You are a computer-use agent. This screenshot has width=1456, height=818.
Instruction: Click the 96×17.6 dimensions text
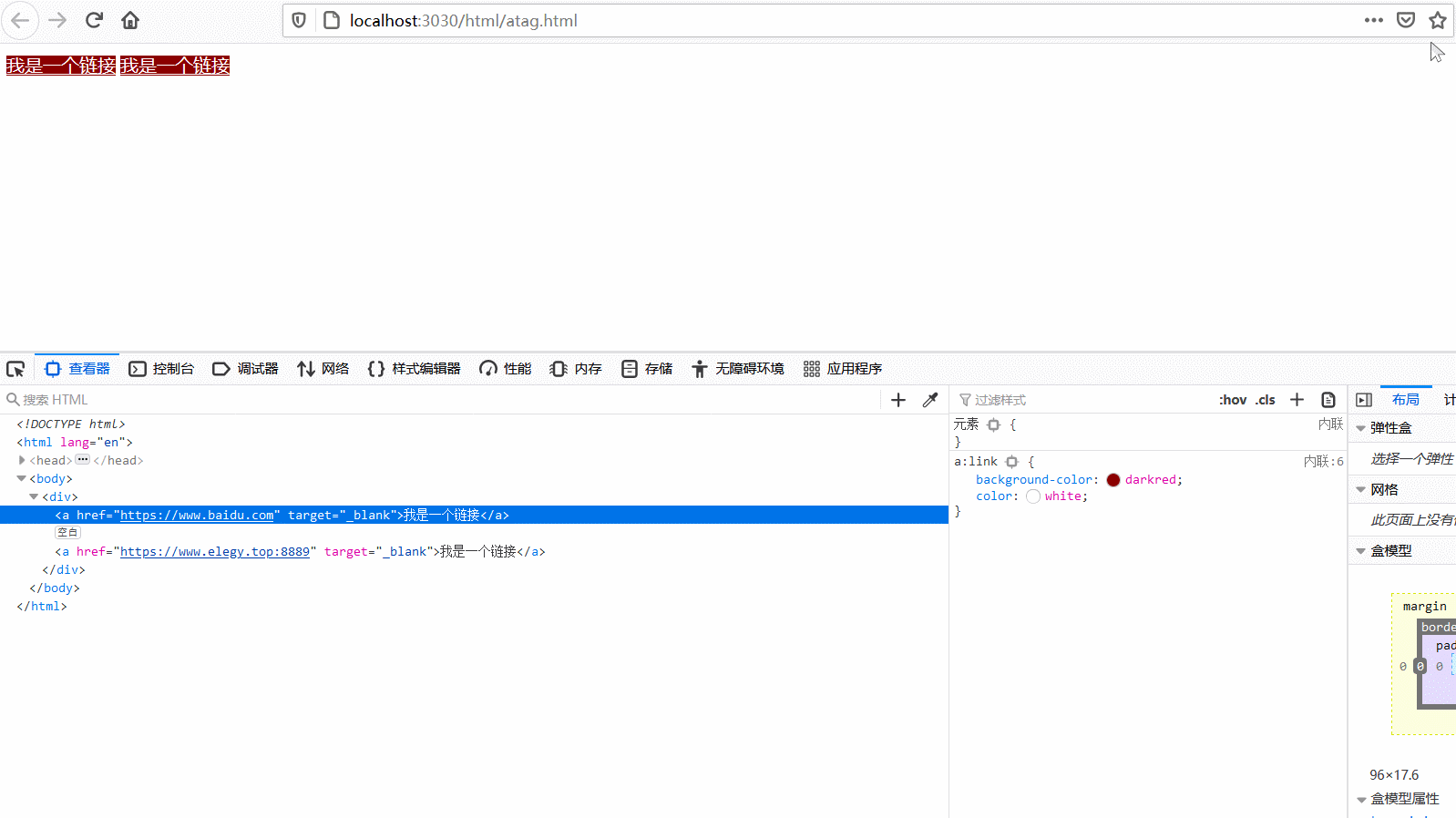[x=1394, y=775]
